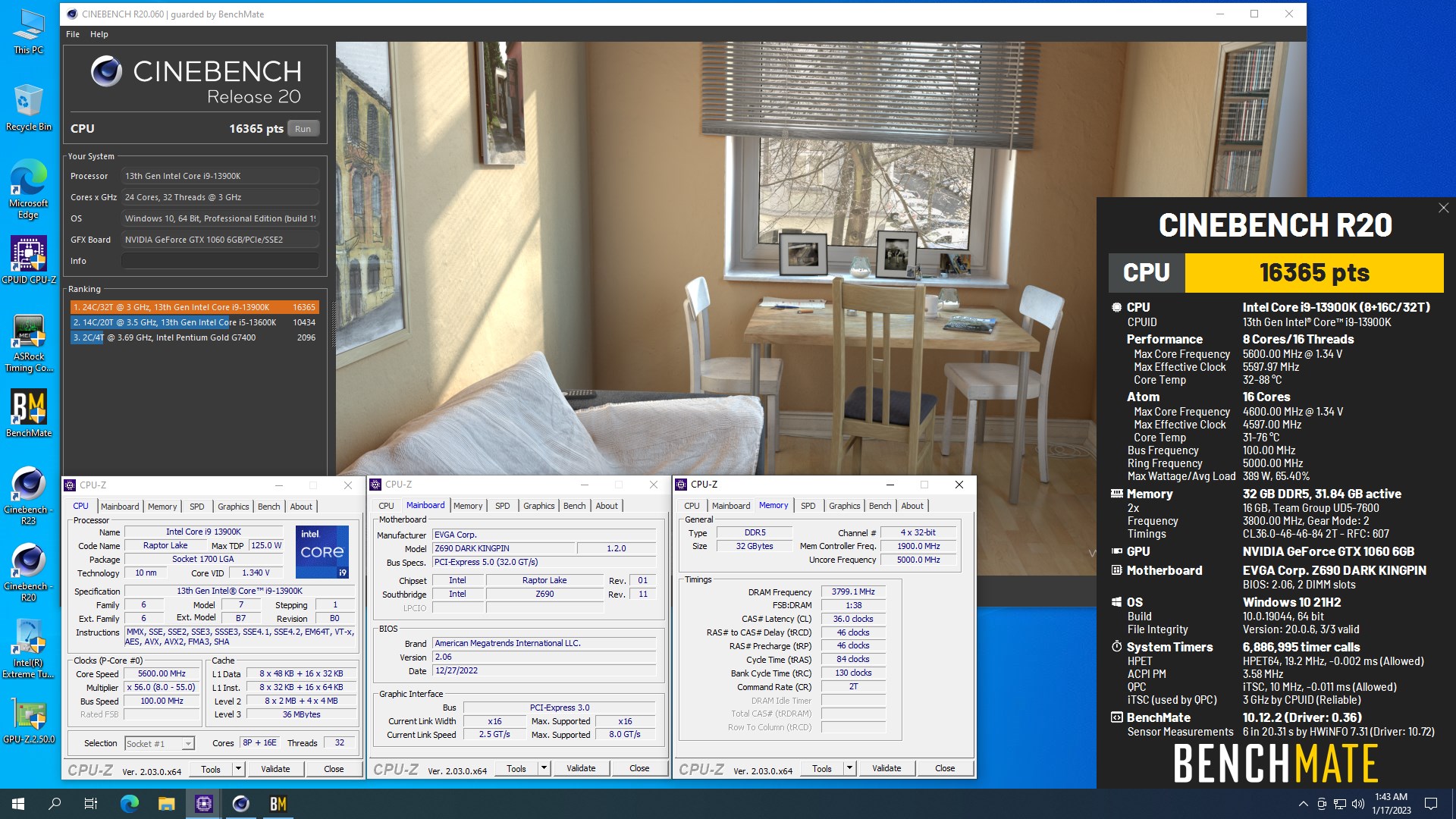Open Bench tab in first CPU-Z window
The height and width of the screenshot is (819, 1456).
tap(269, 507)
